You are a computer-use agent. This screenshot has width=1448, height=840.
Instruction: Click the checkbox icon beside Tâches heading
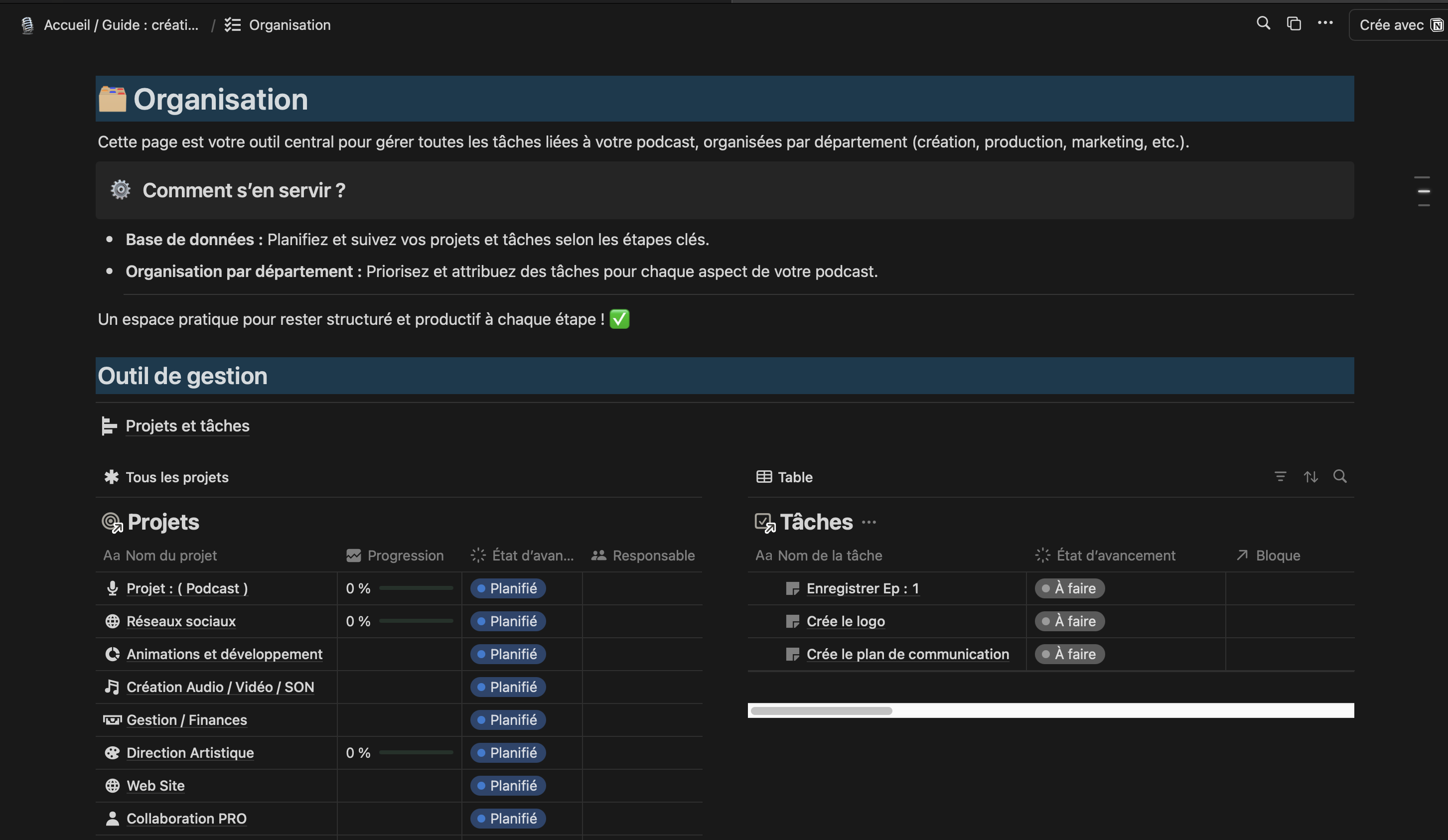[x=765, y=522]
